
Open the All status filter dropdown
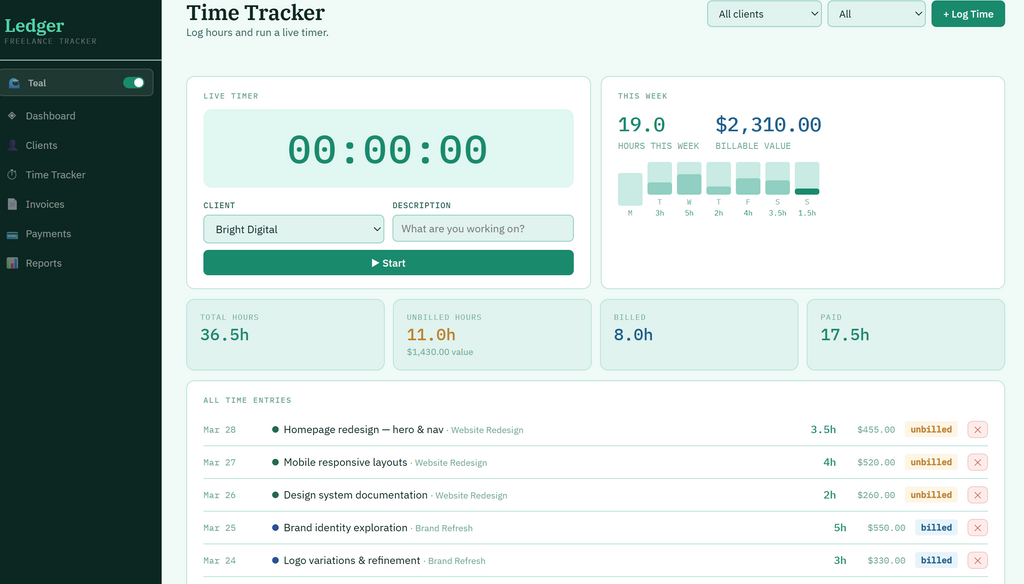point(876,14)
